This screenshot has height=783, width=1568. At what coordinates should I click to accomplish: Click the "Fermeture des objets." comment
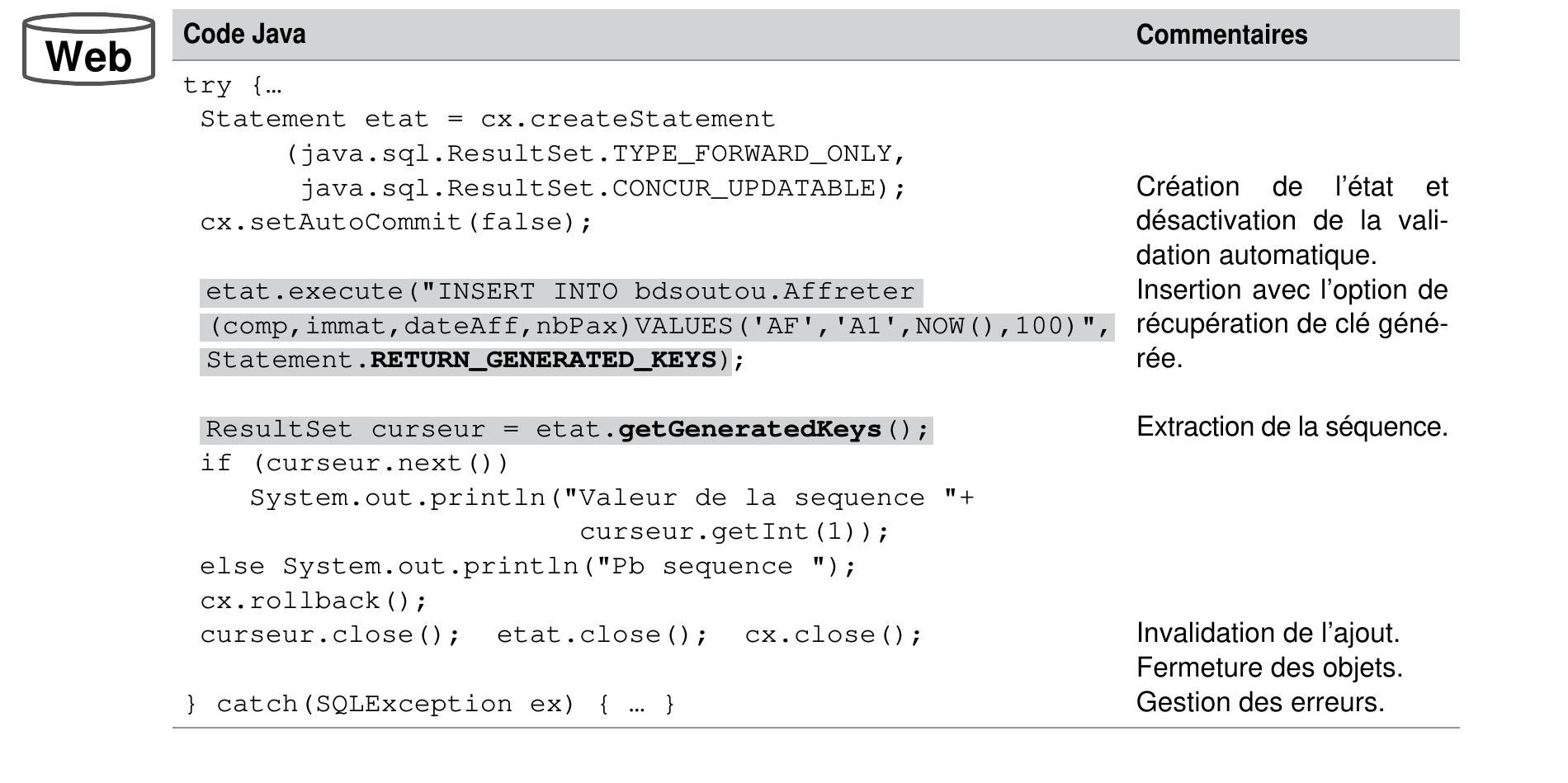coord(1269,668)
